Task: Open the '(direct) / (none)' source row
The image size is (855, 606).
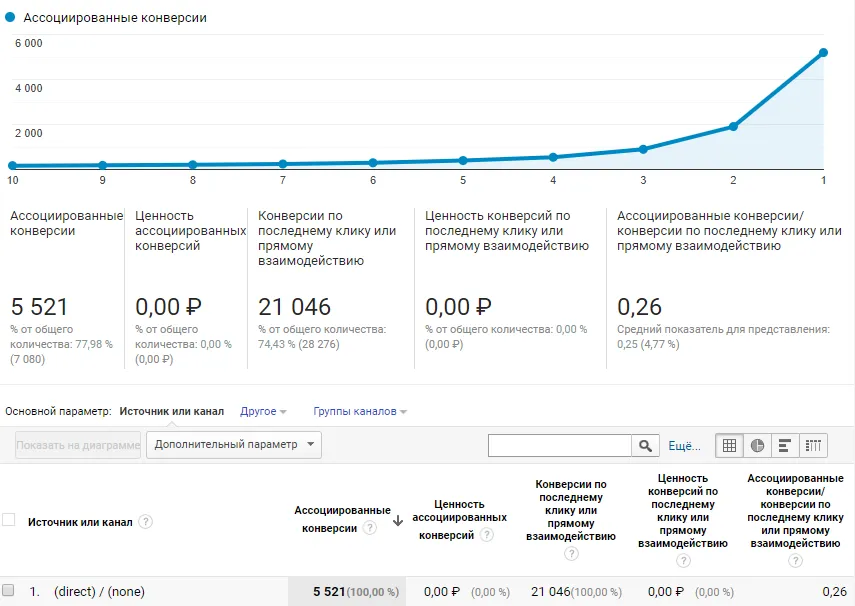Action: click(x=99, y=592)
